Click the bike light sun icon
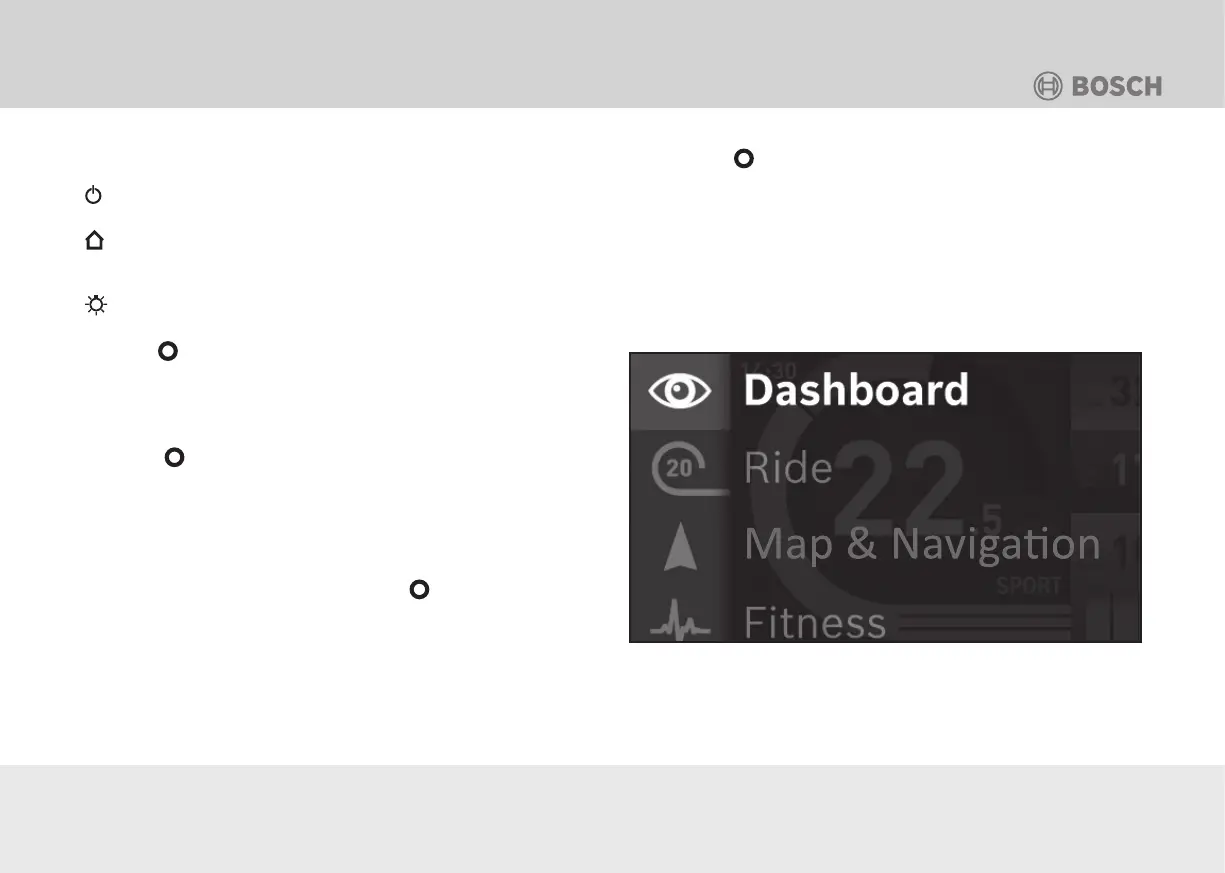The width and height of the screenshot is (1225, 873). click(x=95, y=304)
